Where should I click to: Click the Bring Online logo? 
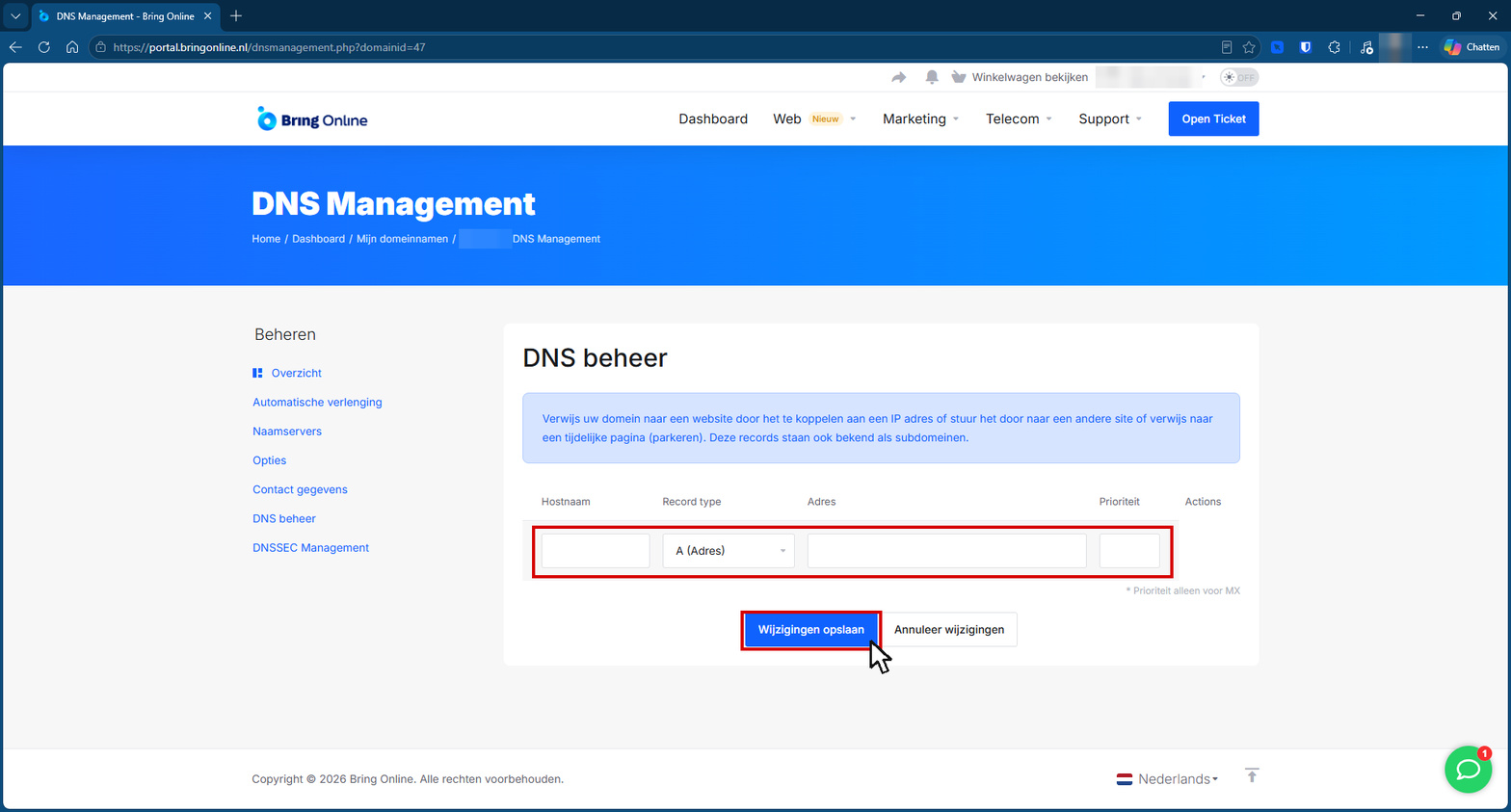(312, 119)
